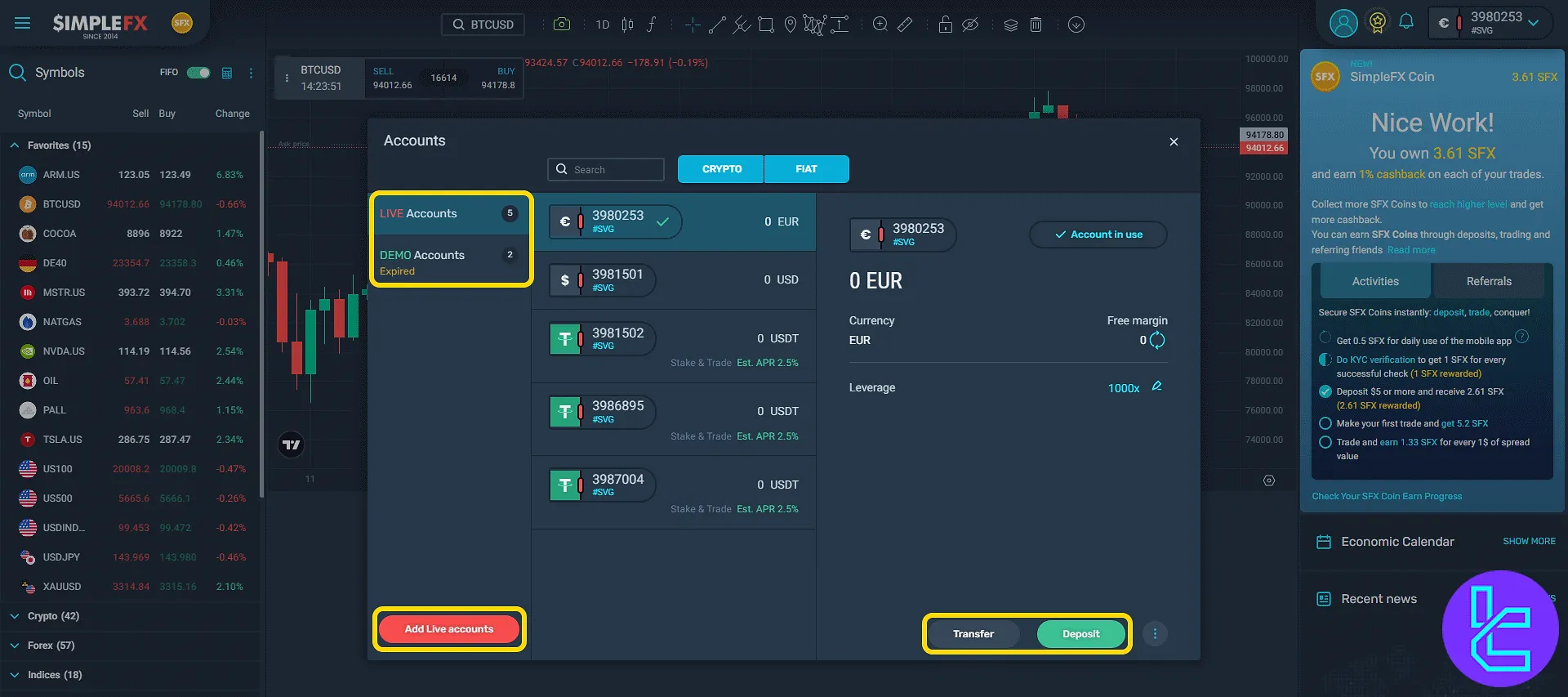Open the 1D timeframe selector
Screen dimensions: 1568x697
click(x=603, y=25)
